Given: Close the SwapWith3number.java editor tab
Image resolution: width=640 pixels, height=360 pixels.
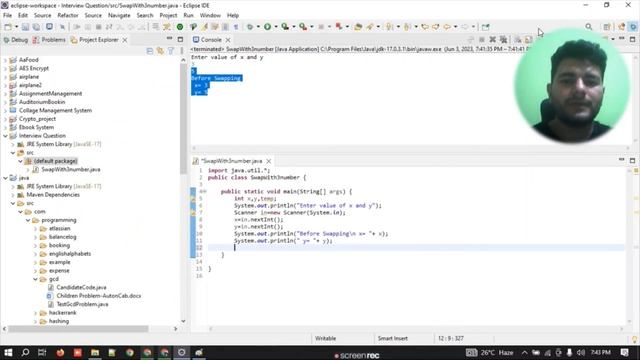Looking at the screenshot, I should click(x=269, y=161).
